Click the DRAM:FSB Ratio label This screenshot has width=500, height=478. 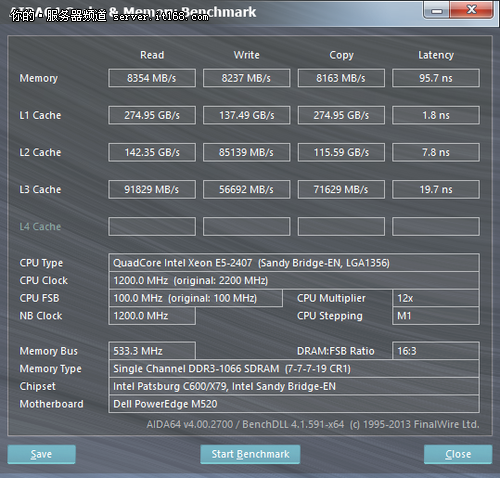pos(336,351)
